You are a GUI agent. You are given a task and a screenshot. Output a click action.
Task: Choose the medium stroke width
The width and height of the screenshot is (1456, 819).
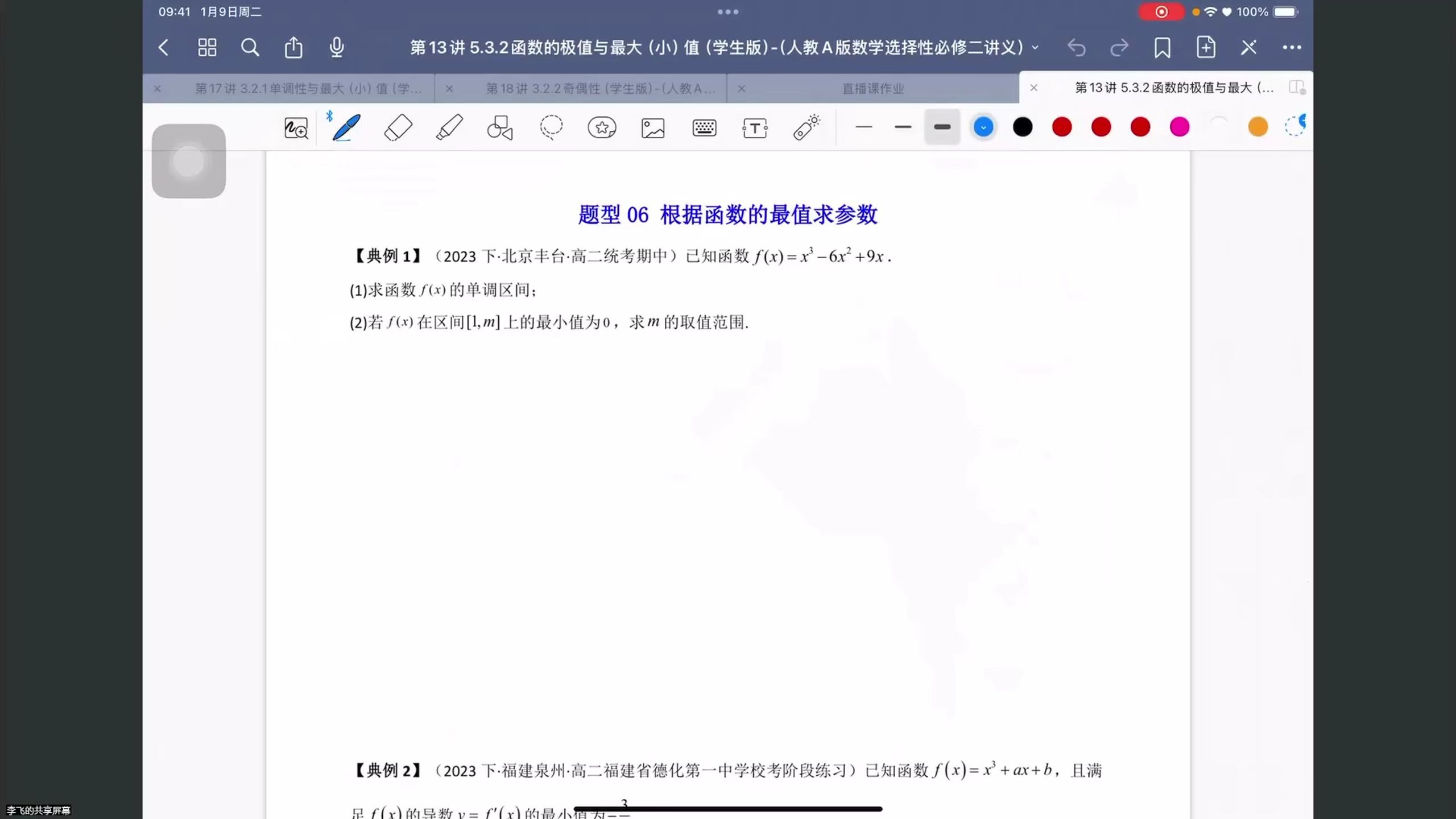(903, 127)
